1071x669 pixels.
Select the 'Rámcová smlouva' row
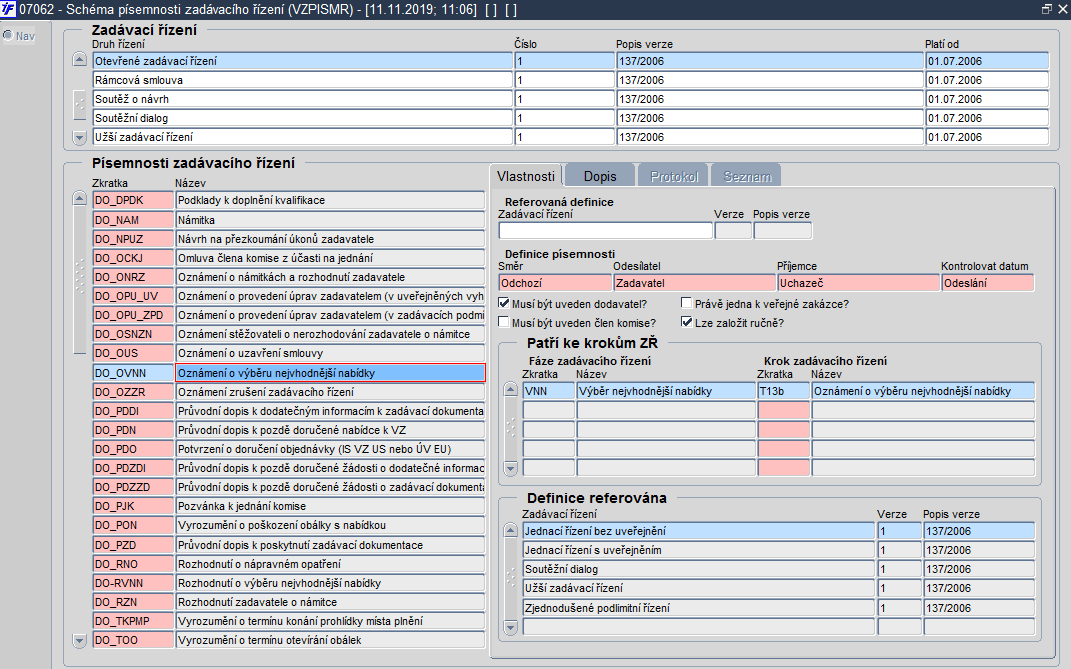point(302,80)
